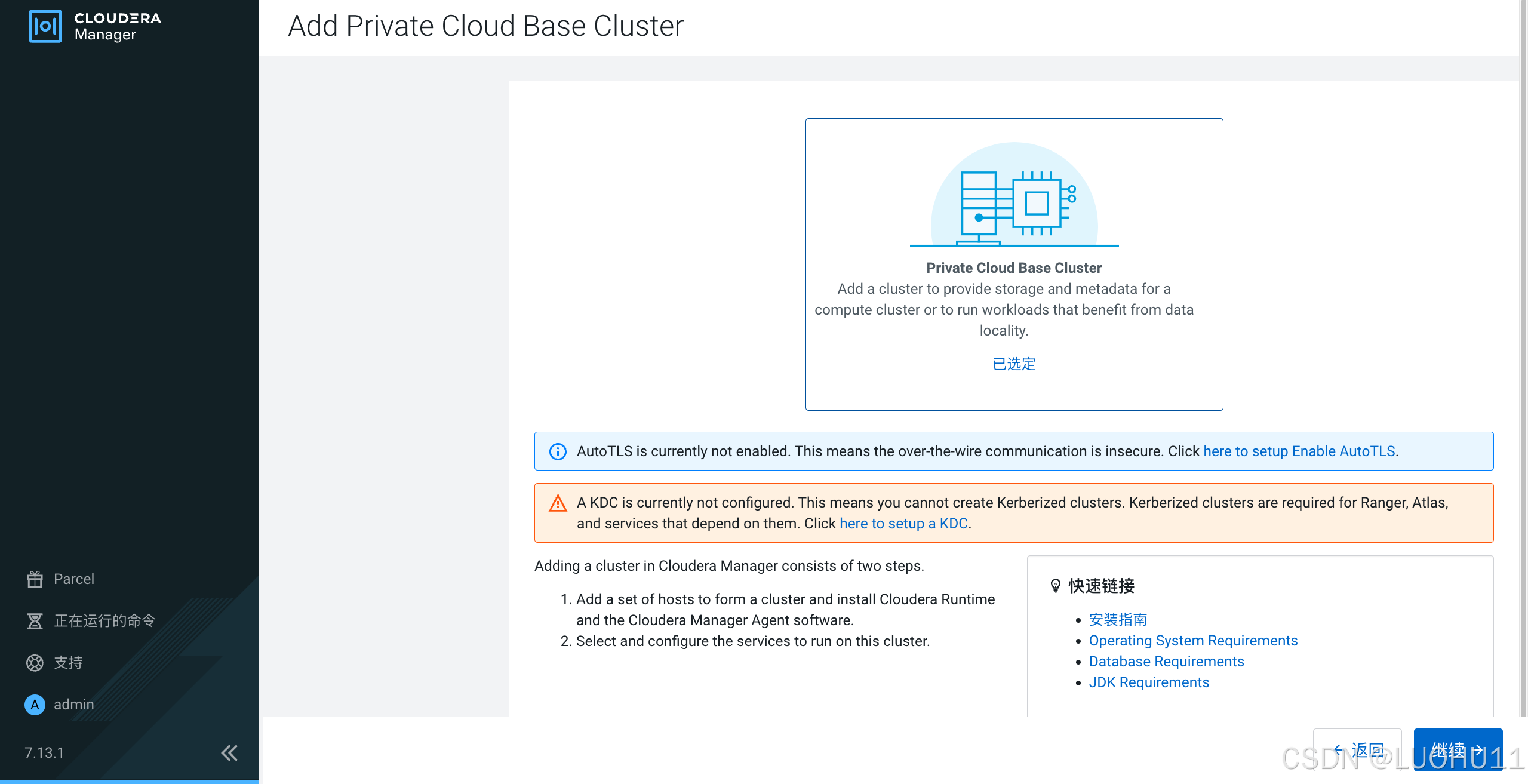Image resolution: width=1528 pixels, height=784 pixels.
Task: Click the support lifebuoy icon
Action: point(35,663)
